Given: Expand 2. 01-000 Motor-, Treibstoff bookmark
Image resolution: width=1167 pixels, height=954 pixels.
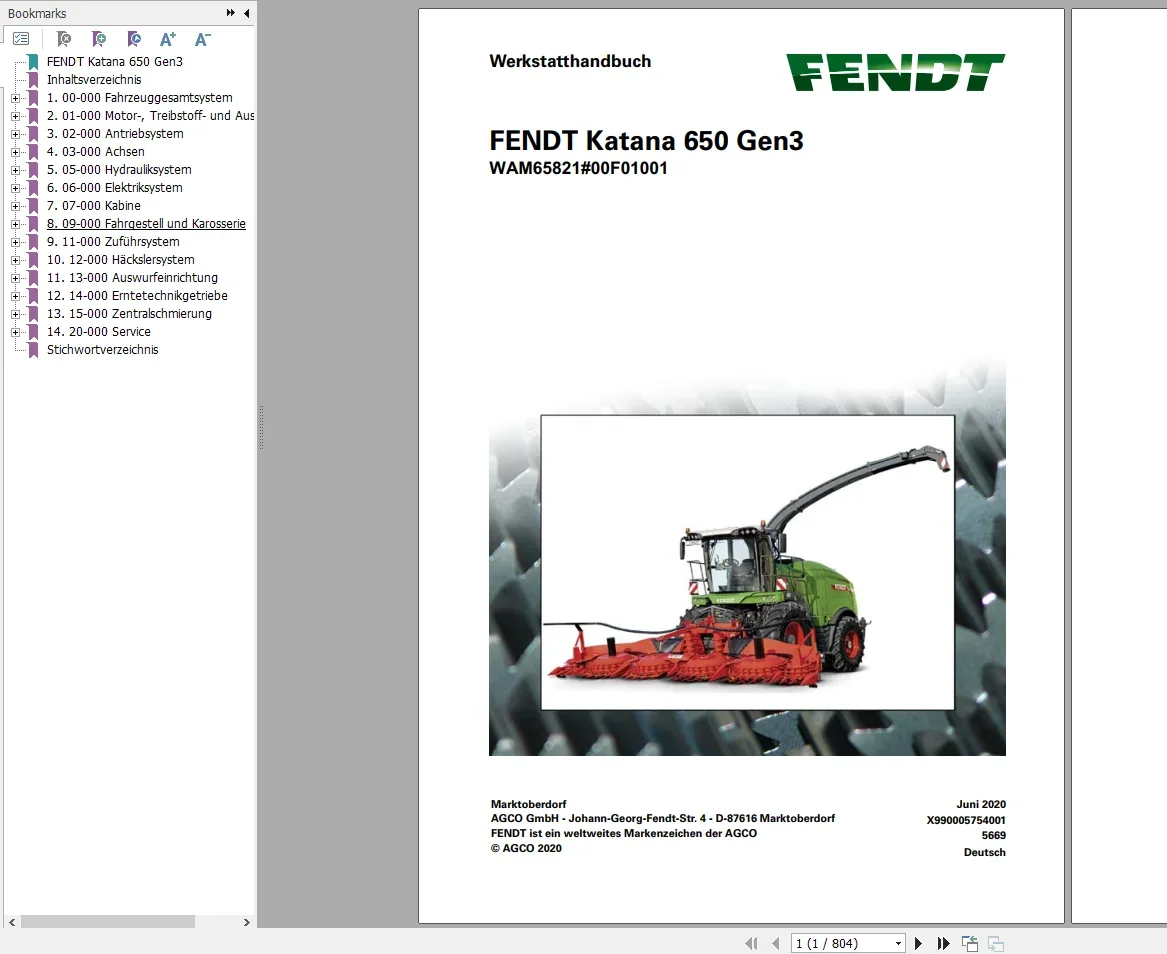Looking at the screenshot, I should (x=15, y=116).
